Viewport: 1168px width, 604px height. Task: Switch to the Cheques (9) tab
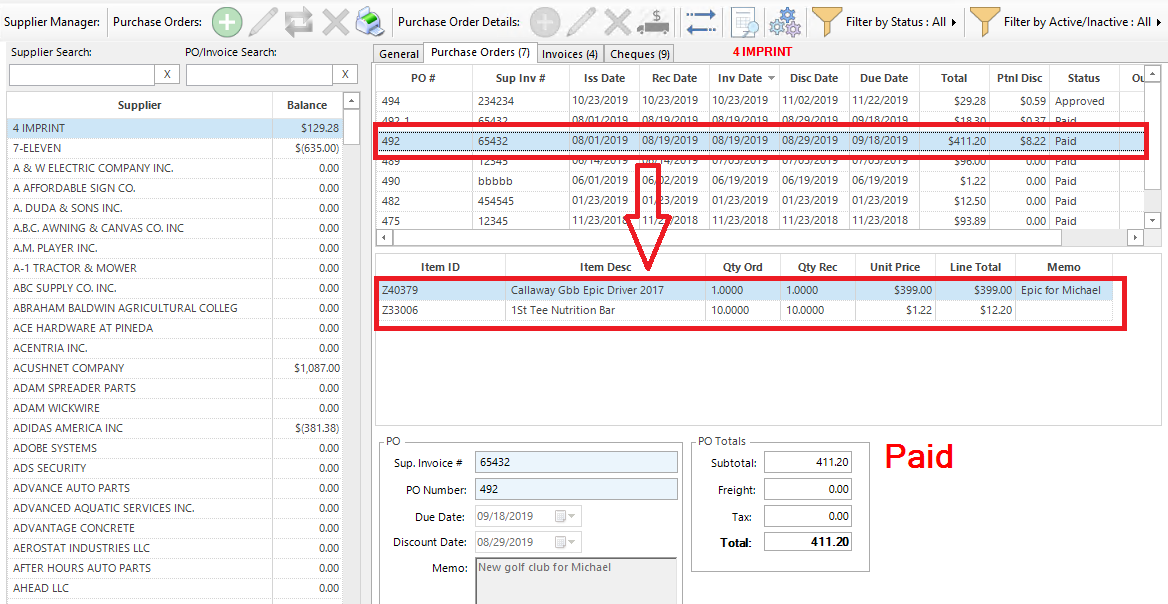tap(640, 54)
